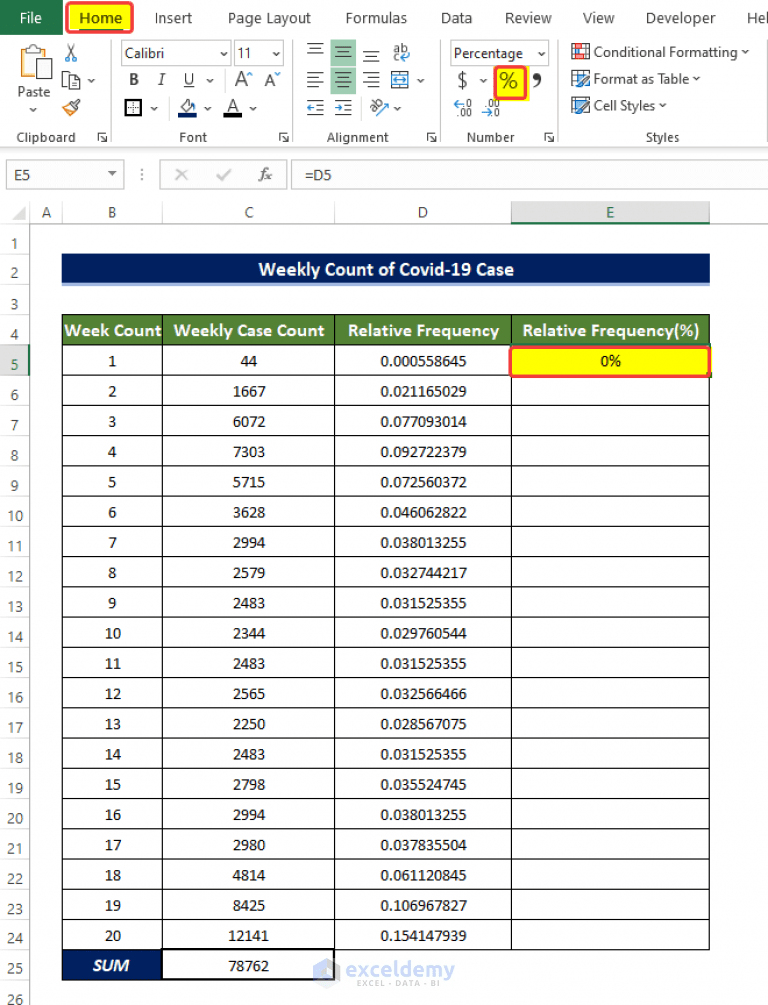Open the font size 11 dropdown
Screen dimensions: 768x1005
click(x=276, y=53)
